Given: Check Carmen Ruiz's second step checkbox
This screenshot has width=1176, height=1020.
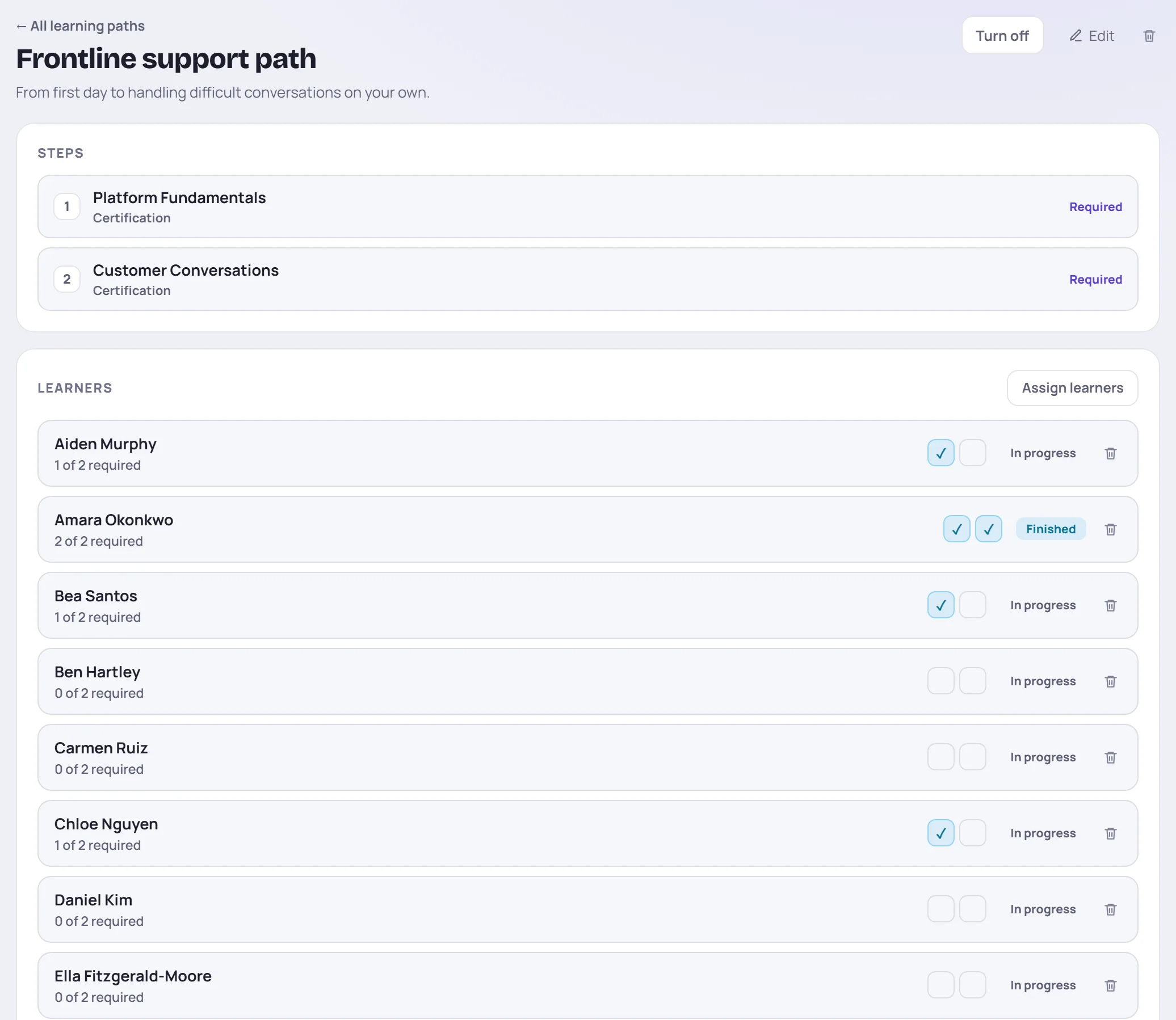Looking at the screenshot, I should click(972, 757).
